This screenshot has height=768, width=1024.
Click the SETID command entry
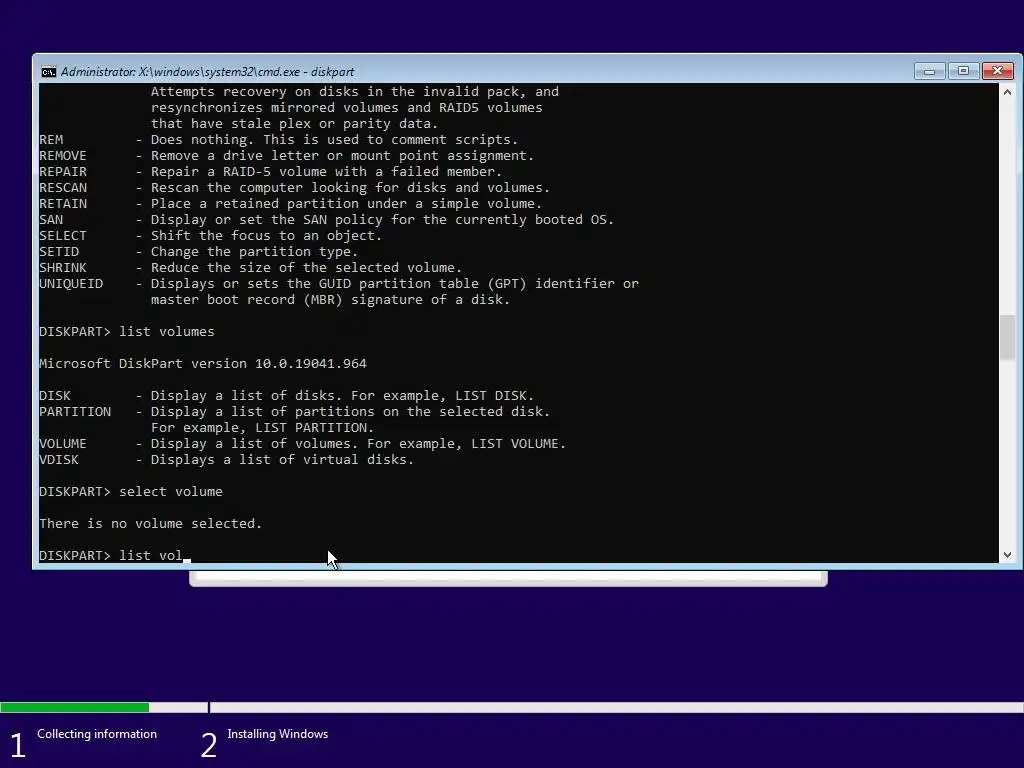pyautogui.click(x=199, y=251)
